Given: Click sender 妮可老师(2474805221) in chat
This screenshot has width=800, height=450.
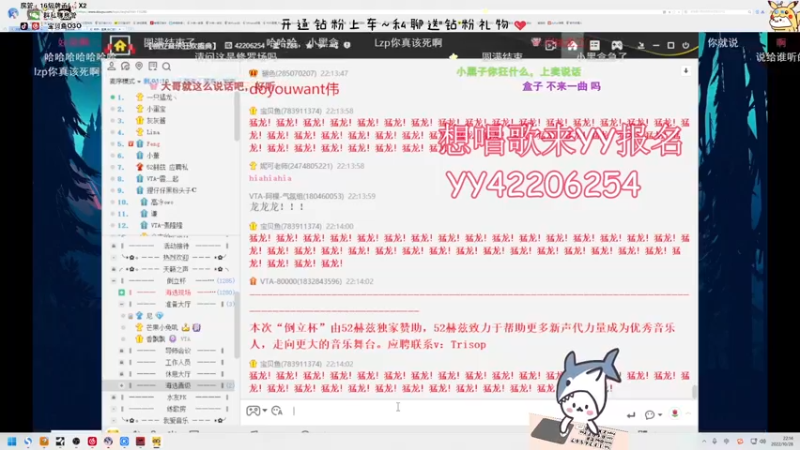Looking at the screenshot, I should [x=296, y=166].
